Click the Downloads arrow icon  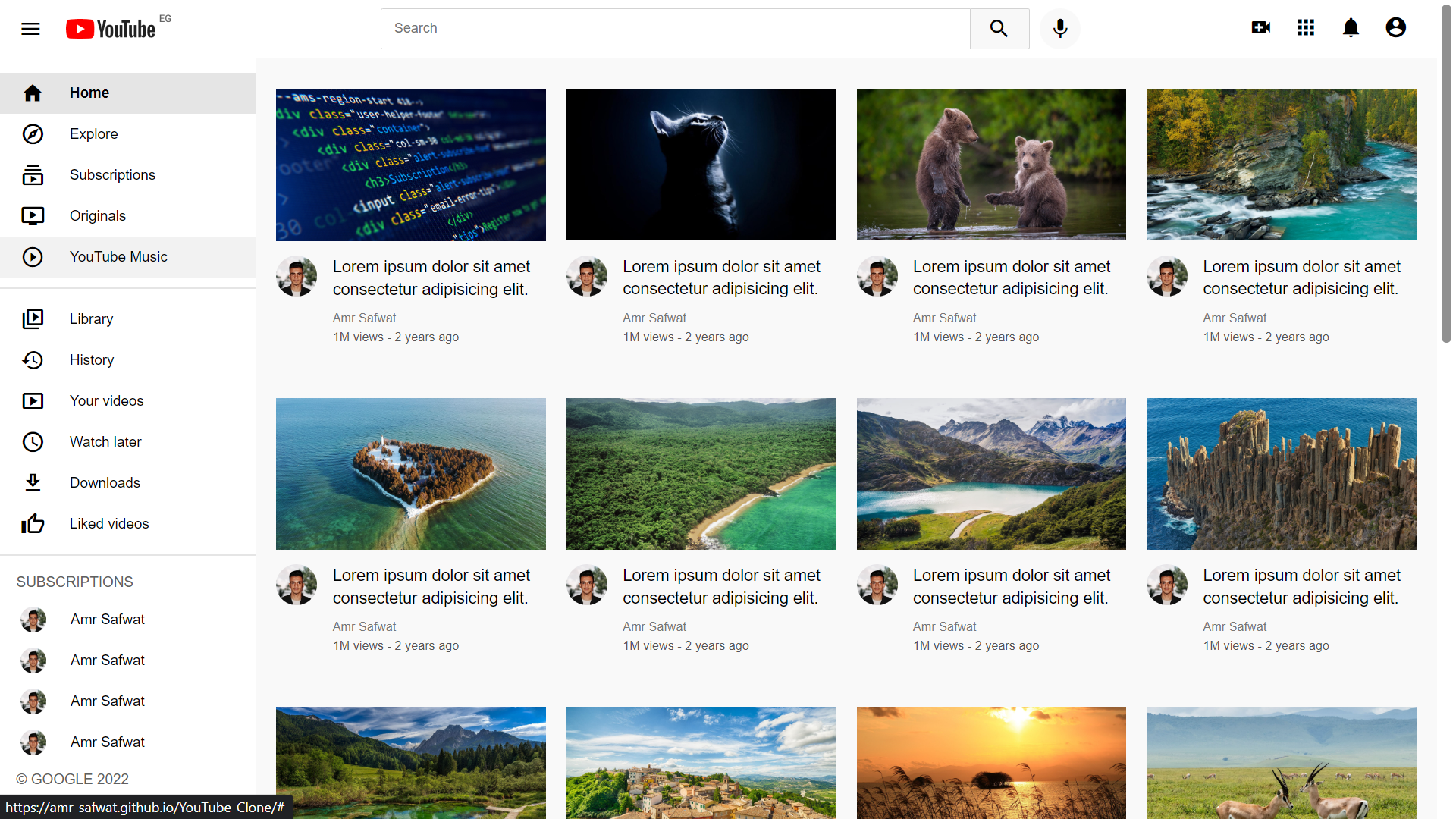(33, 483)
